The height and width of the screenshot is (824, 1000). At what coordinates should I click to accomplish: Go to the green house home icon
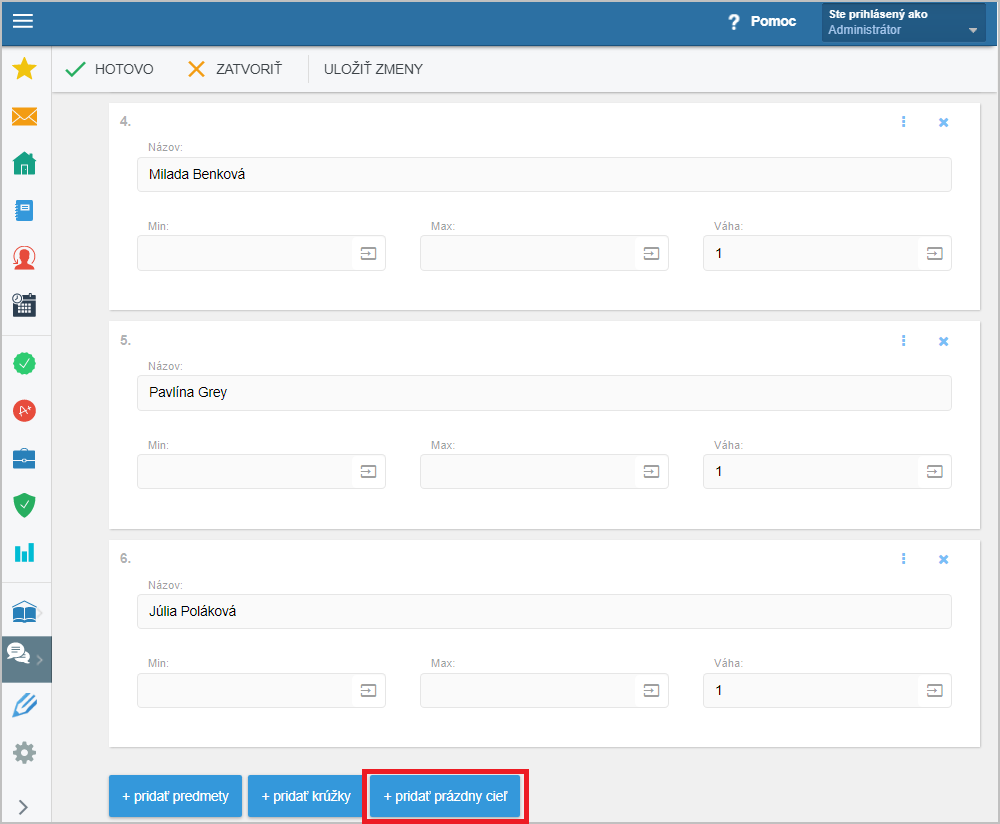pos(24,163)
